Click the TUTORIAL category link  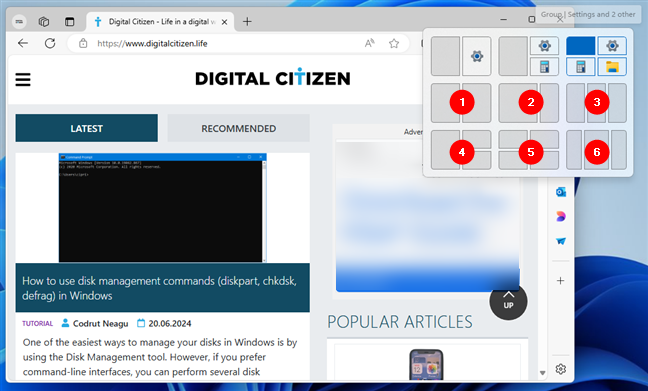(38, 324)
